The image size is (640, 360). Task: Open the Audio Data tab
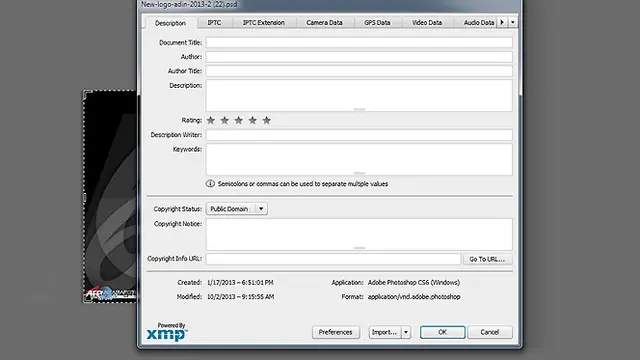479,22
